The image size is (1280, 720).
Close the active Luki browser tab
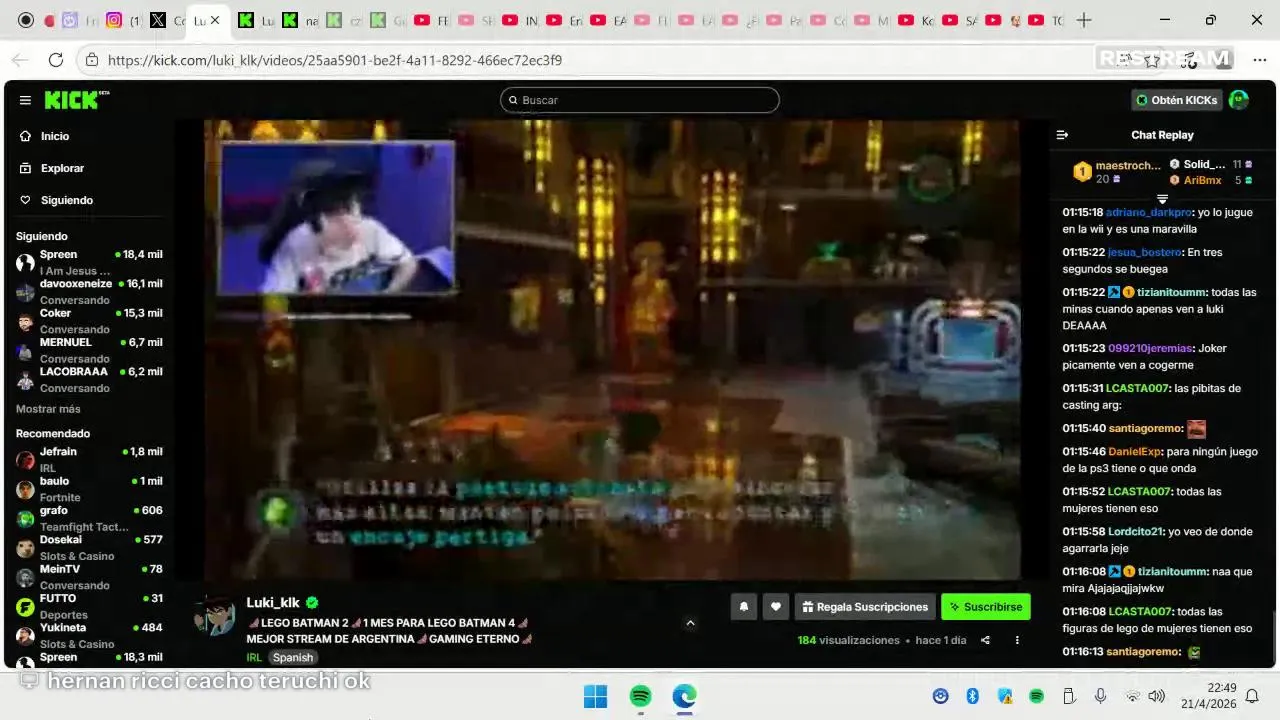click(214, 20)
